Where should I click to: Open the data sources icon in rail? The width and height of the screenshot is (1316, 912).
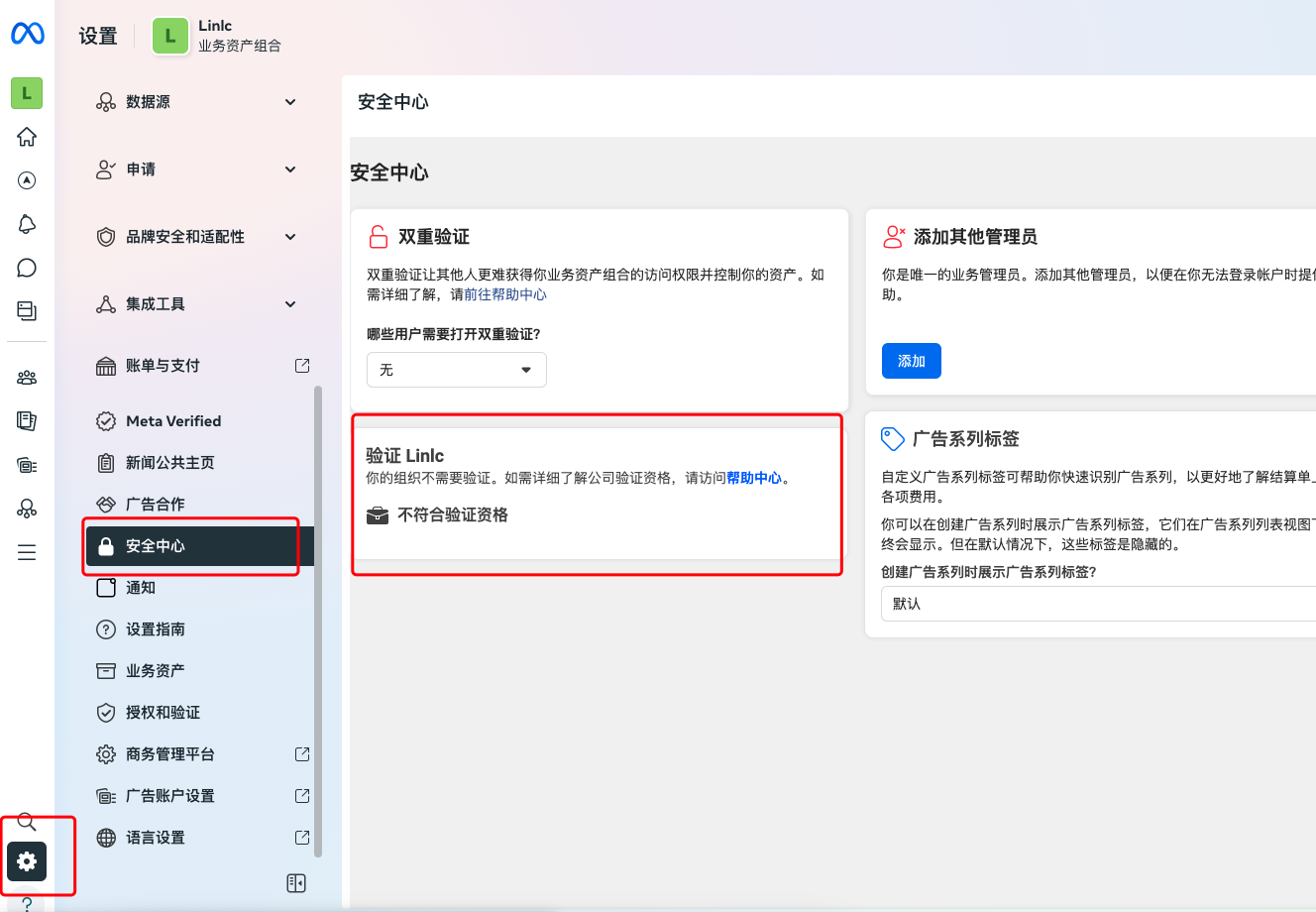[x=27, y=509]
